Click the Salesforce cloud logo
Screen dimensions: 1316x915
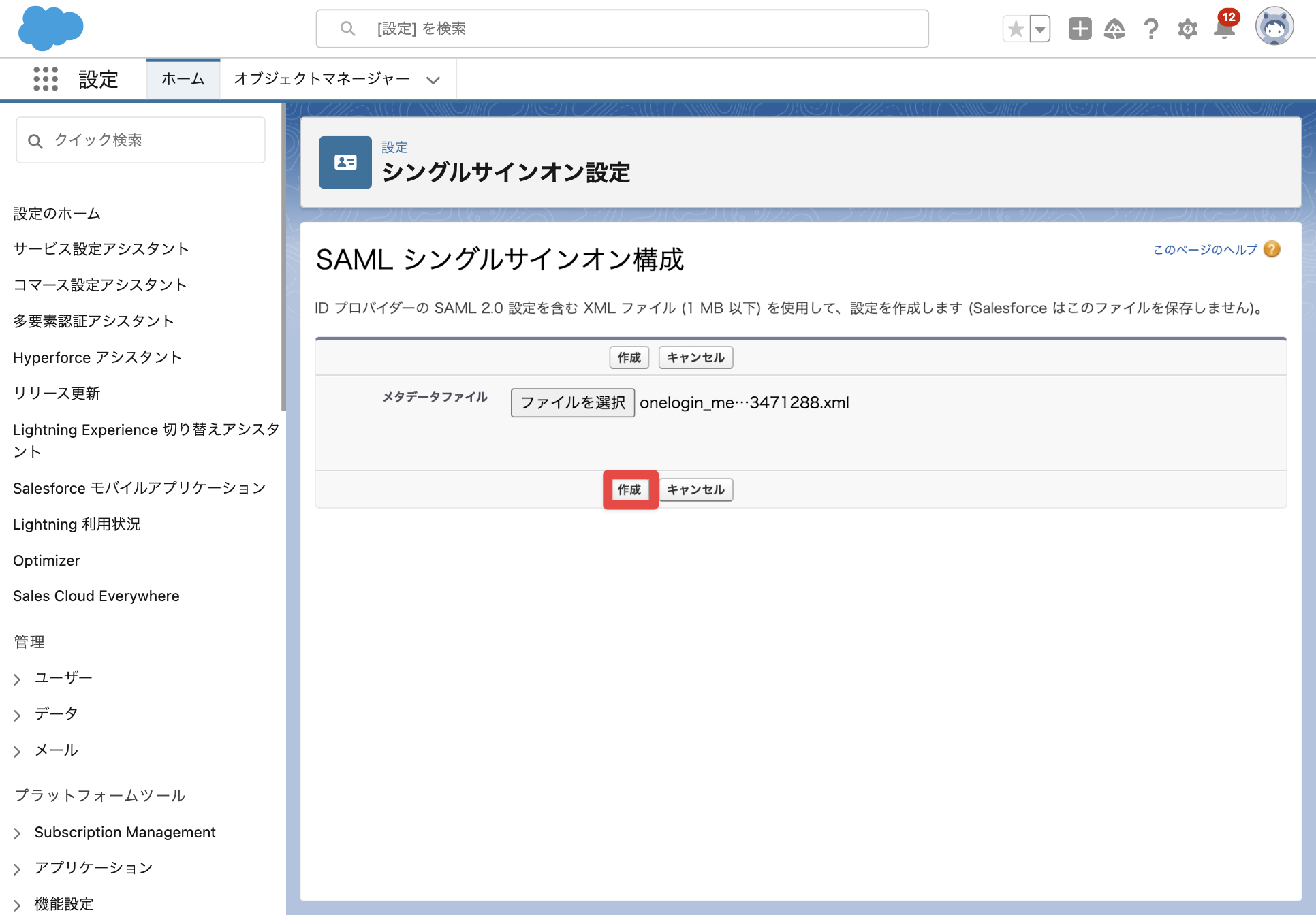(50, 29)
